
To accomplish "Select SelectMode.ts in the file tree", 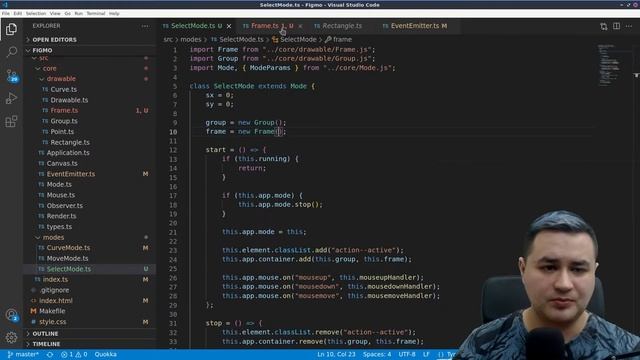I will [90, 269].
